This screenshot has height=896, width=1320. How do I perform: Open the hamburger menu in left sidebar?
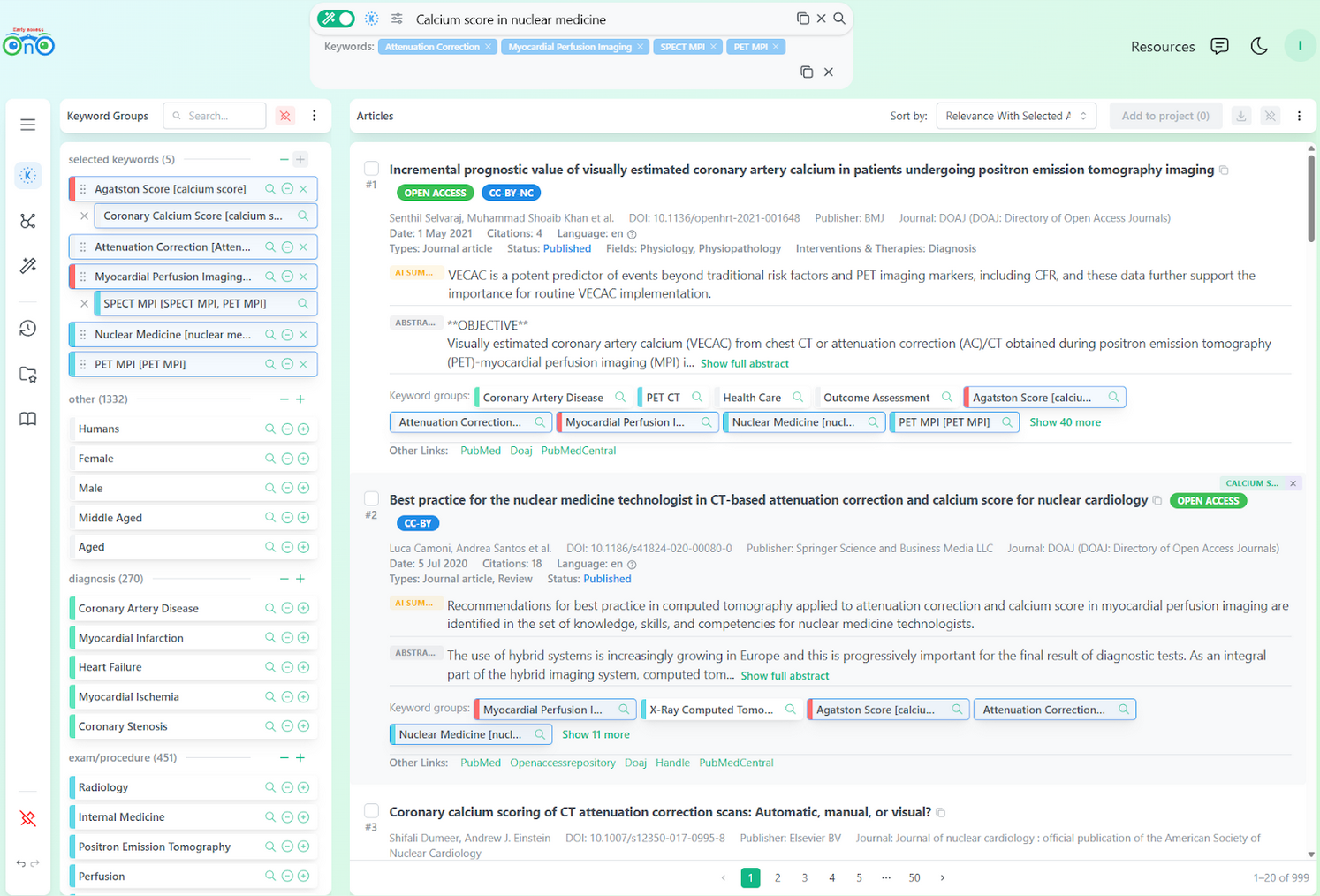click(x=28, y=125)
